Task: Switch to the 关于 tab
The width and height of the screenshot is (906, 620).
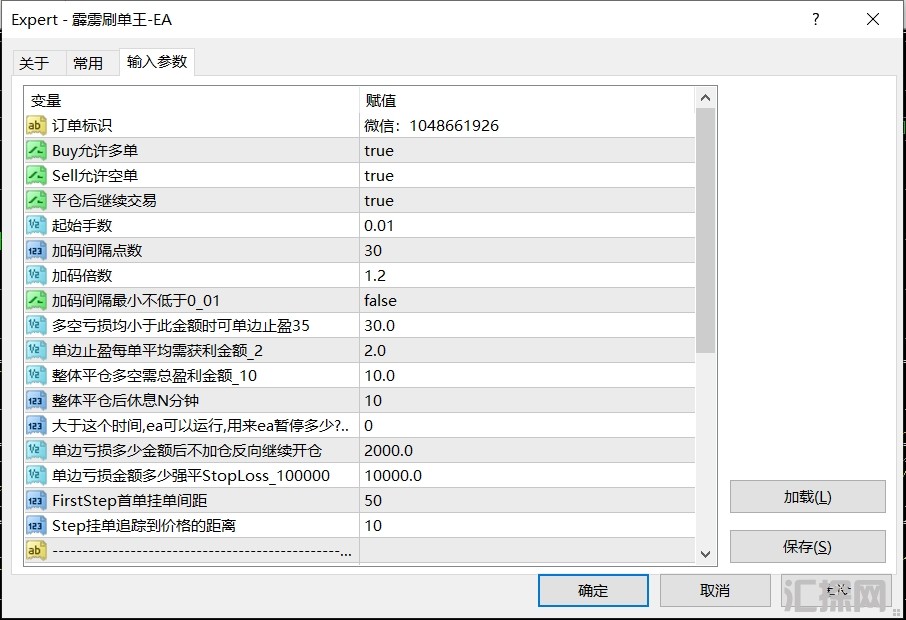Action: coord(34,63)
